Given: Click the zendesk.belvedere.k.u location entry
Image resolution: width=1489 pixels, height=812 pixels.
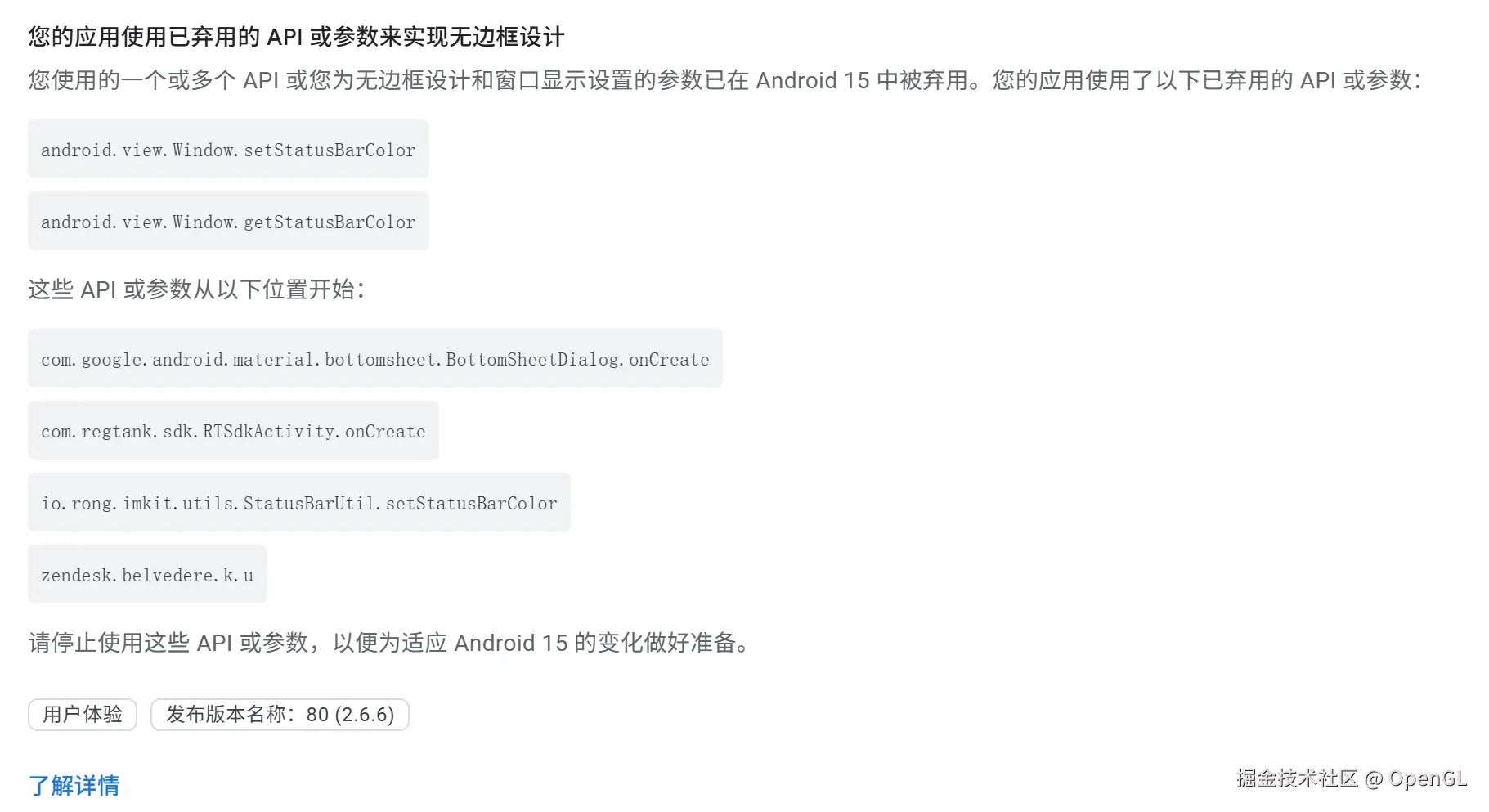Looking at the screenshot, I should tap(147, 575).
